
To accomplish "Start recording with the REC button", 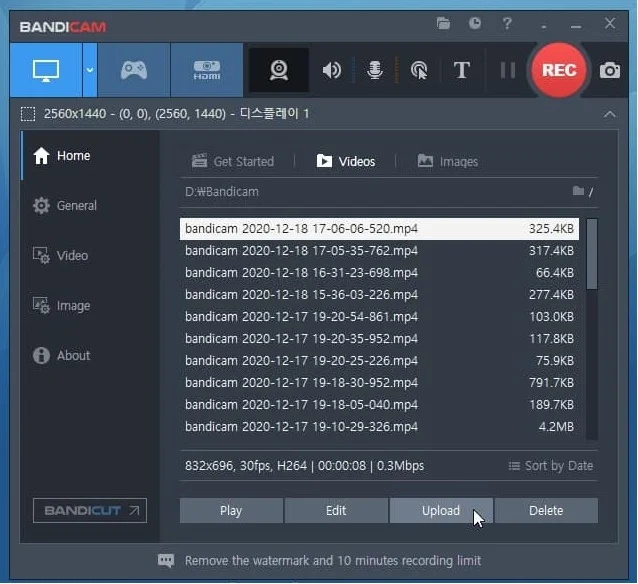I will (559, 70).
